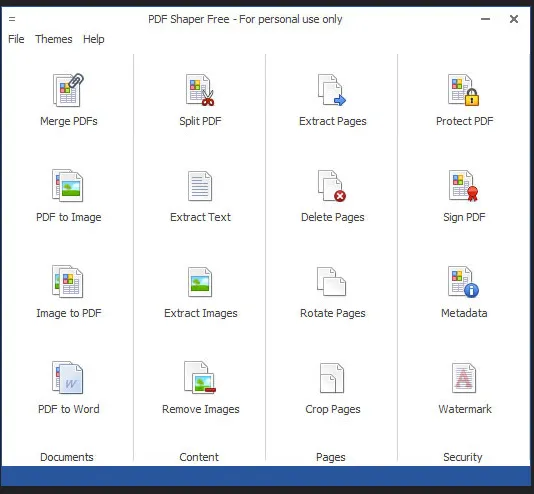Click the Metadata label
Viewport: 534px width, 494px height.
pyautogui.click(x=464, y=313)
